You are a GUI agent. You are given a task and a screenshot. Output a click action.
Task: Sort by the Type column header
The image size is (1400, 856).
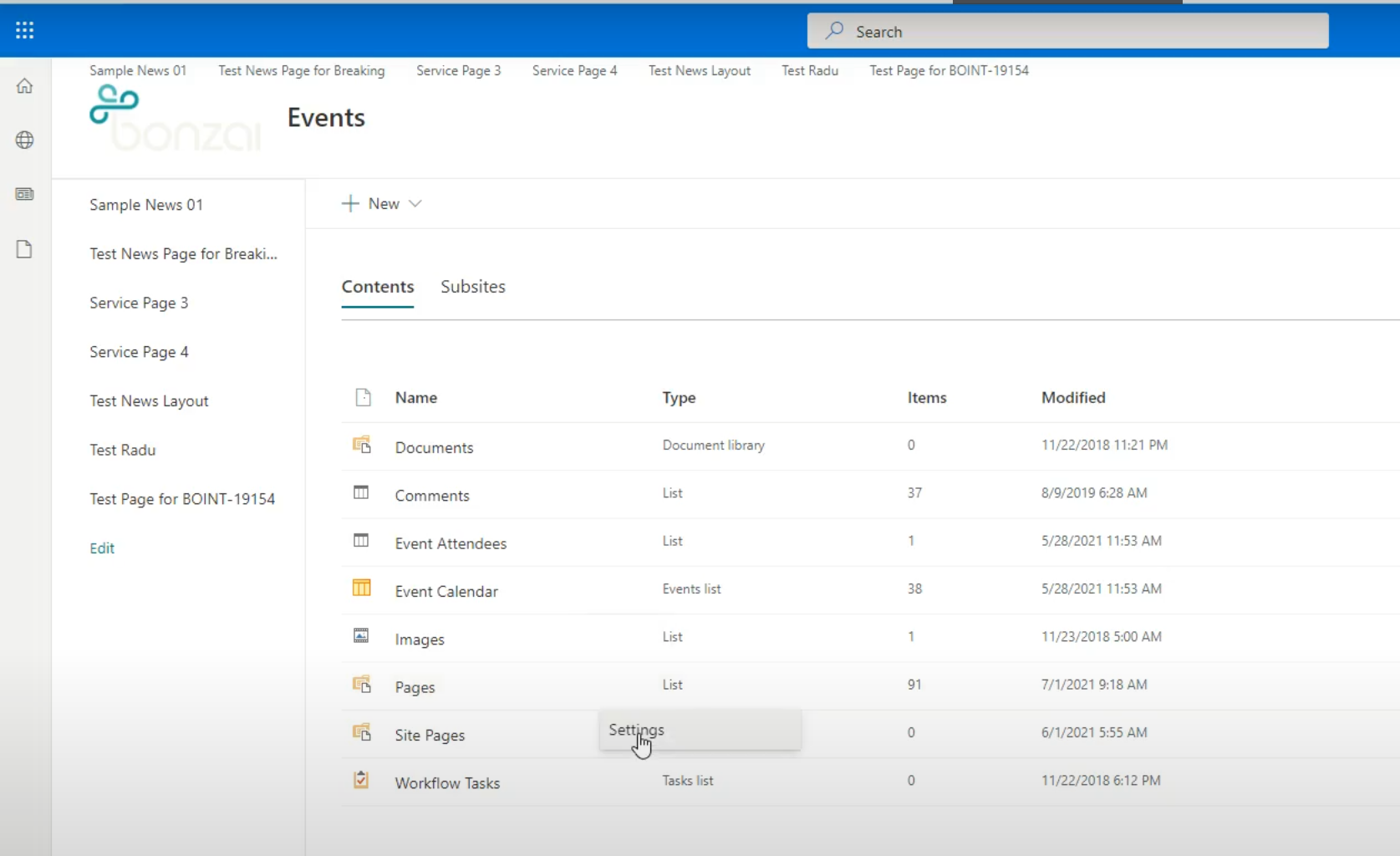[679, 398]
